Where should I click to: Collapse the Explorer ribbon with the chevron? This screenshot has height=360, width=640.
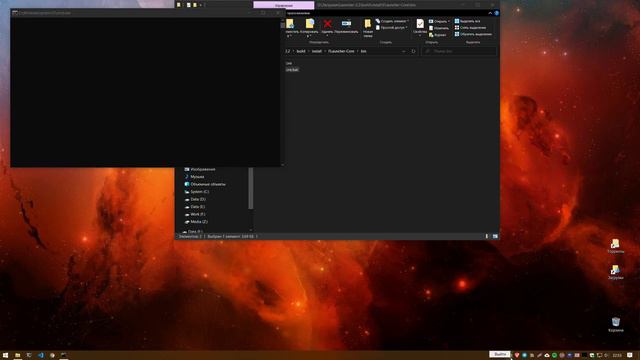pyautogui.click(x=490, y=13)
